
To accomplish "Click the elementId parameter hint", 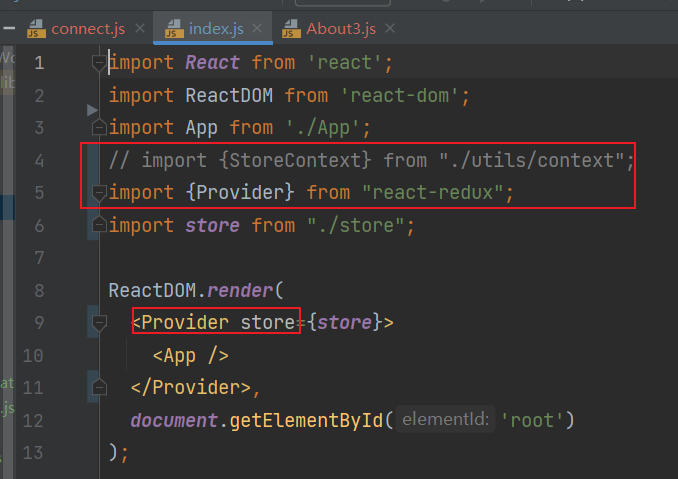I will coord(445,419).
